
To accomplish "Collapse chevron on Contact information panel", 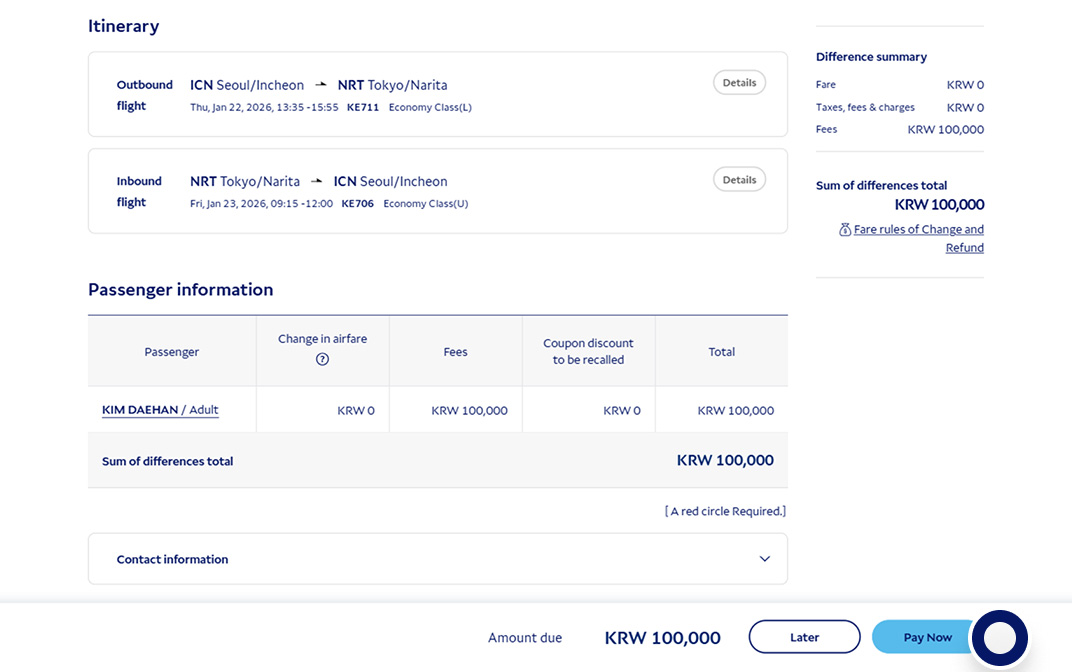I will (764, 559).
